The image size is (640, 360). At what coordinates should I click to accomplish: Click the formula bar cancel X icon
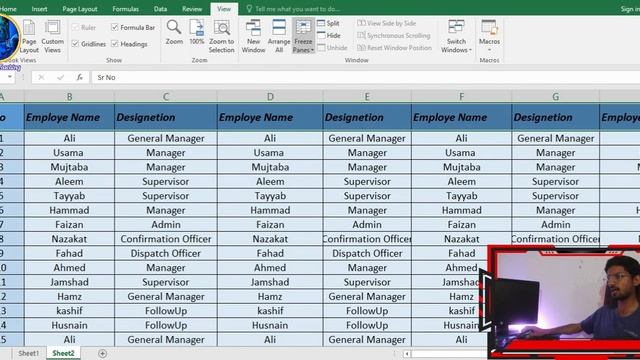tap(41, 77)
